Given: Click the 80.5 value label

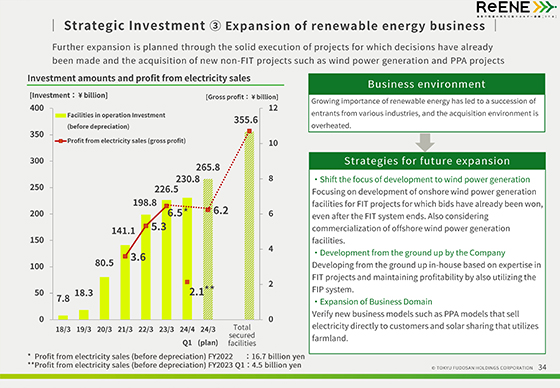Looking at the screenshot, I should point(104,263).
